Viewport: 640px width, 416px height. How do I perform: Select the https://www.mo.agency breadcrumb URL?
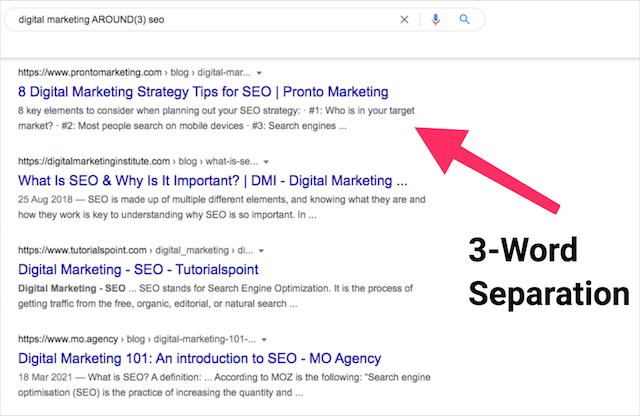tap(68, 339)
